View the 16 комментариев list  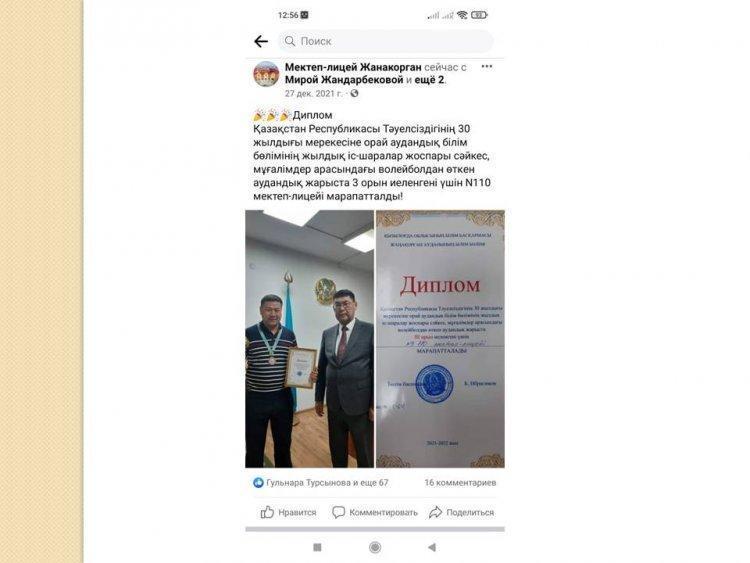[460, 483]
